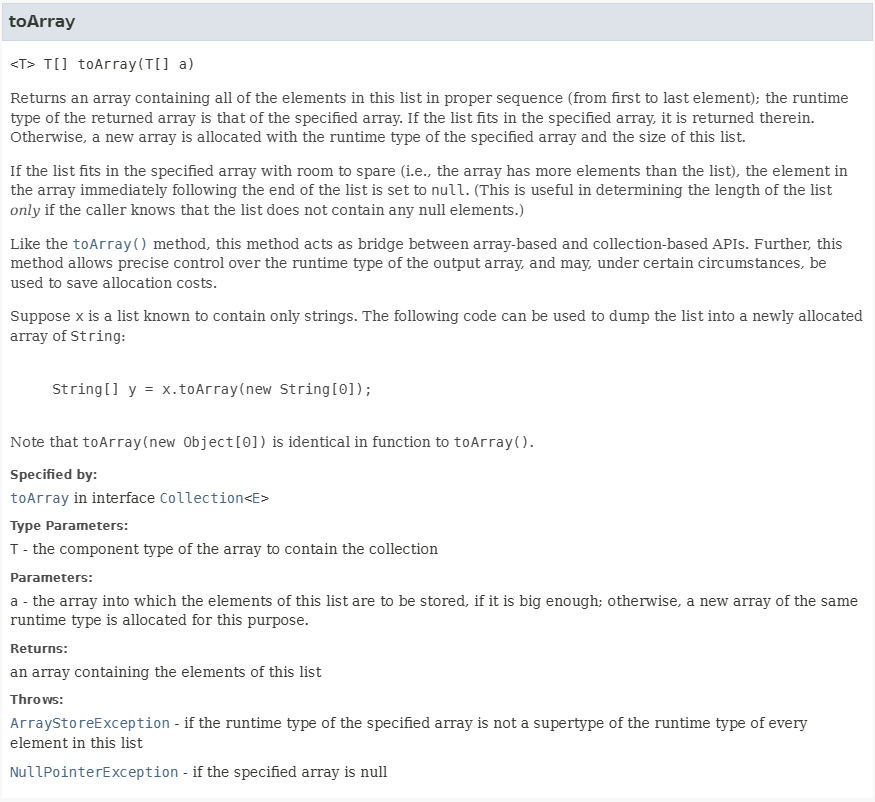Click the String[] y = x.toArray code example
Viewport: 875px width, 802px height.
[x=212, y=389]
